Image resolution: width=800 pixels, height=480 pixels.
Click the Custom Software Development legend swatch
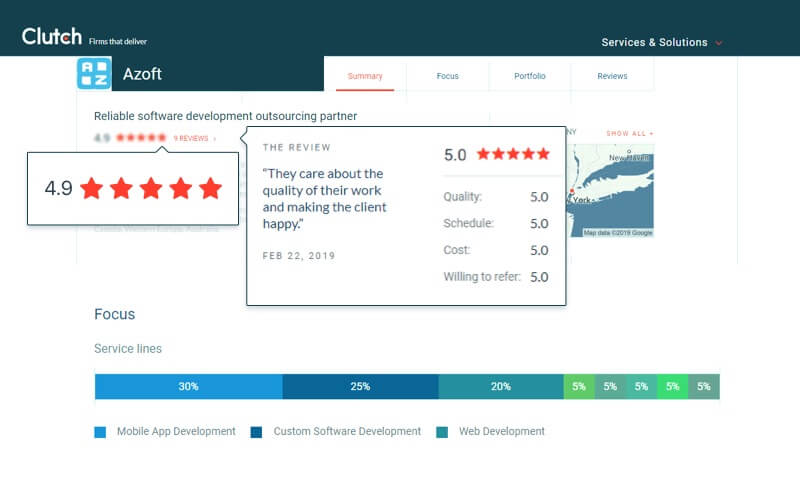pos(256,432)
